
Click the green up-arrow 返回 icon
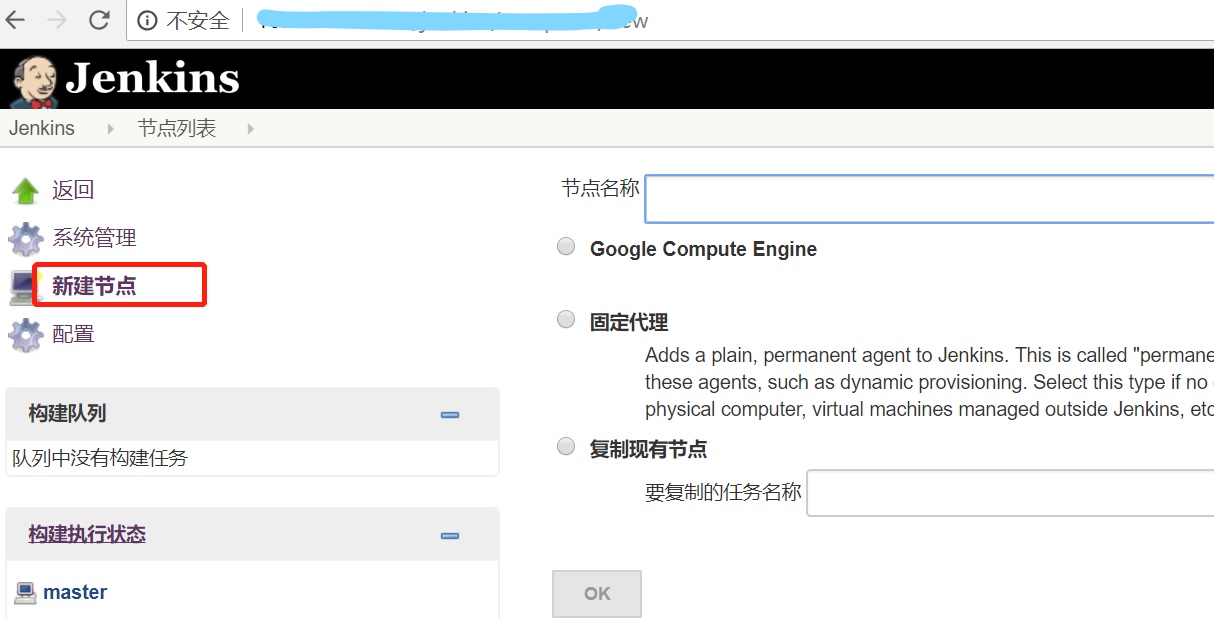25,191
